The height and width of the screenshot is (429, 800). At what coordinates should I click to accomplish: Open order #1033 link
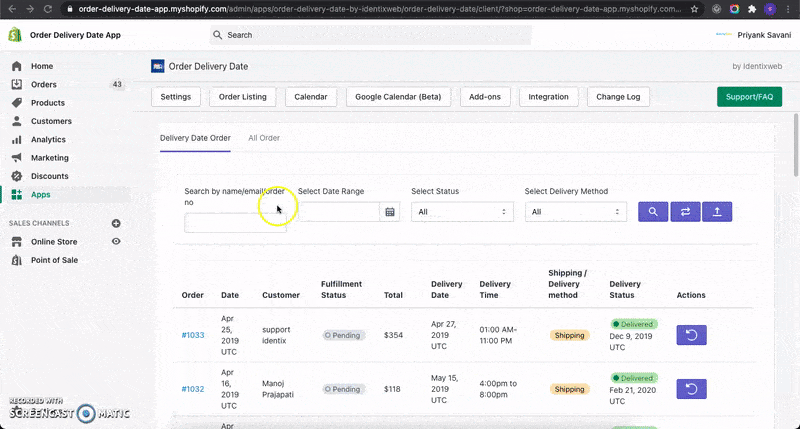[193, 335]
